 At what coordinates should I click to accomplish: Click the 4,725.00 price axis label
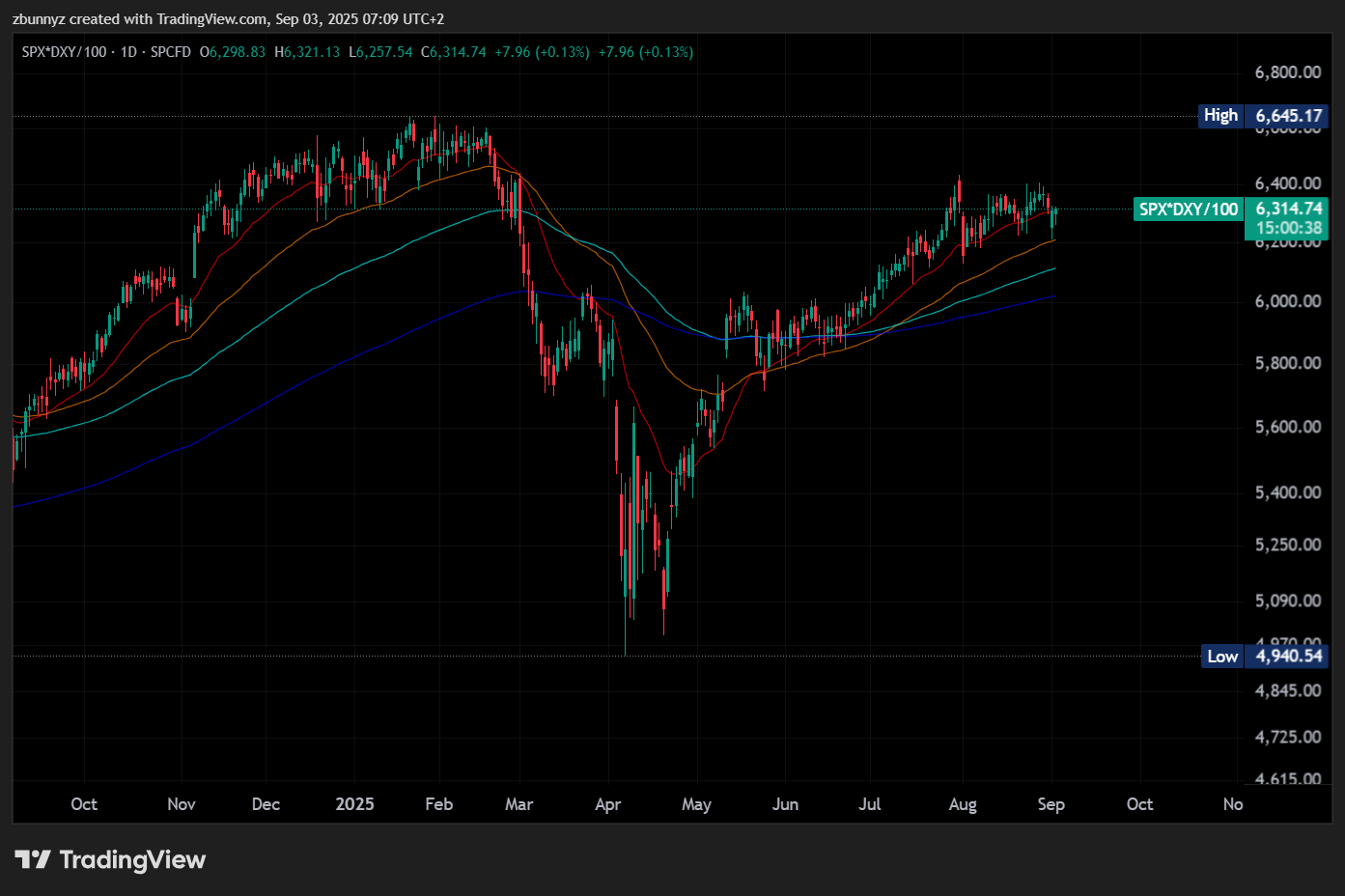click(x=1288, y=737)
